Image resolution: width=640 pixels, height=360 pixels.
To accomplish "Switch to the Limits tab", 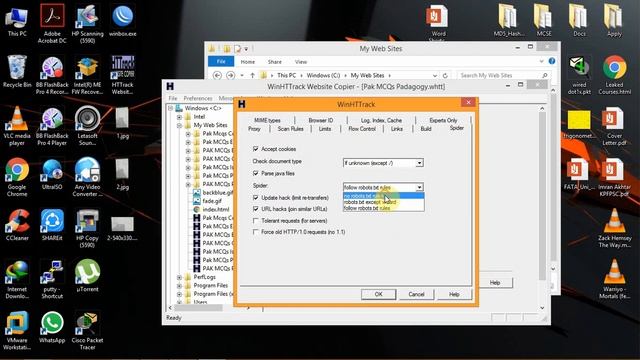I will coord(325,129).
